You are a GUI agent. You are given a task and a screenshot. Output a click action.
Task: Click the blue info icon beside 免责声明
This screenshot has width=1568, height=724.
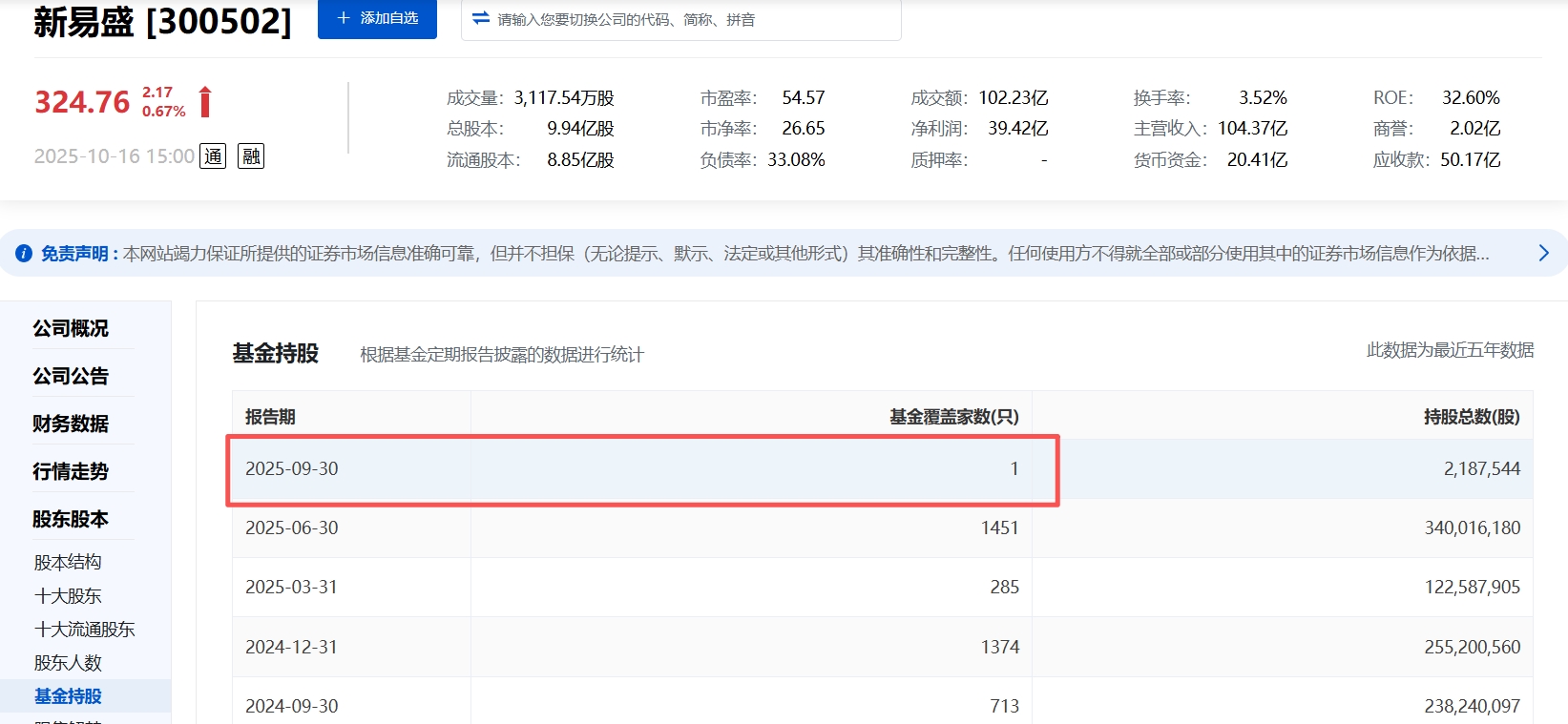(24, 254)
